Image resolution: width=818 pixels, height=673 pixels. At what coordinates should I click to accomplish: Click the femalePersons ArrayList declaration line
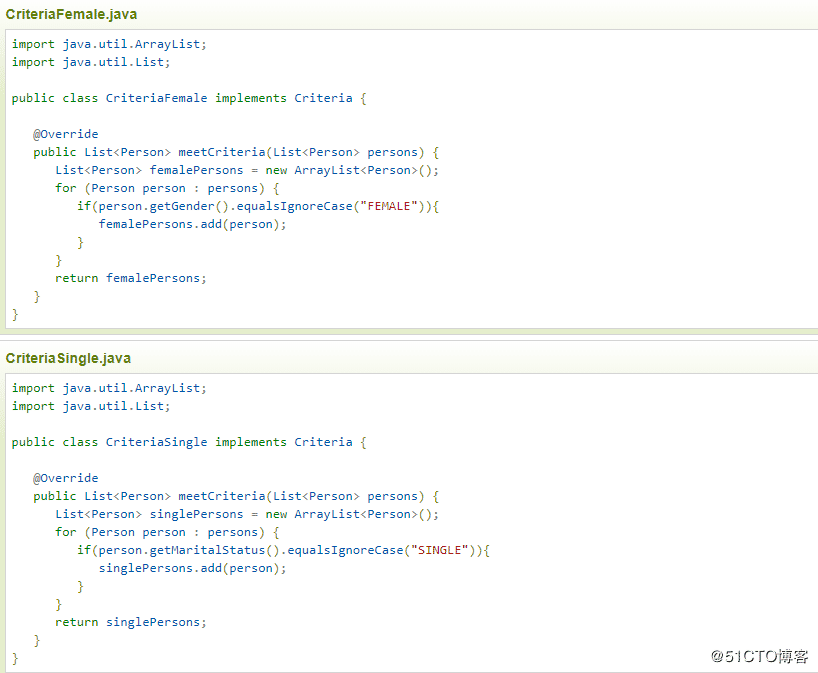pyautogui.click(x=247, y=170)
